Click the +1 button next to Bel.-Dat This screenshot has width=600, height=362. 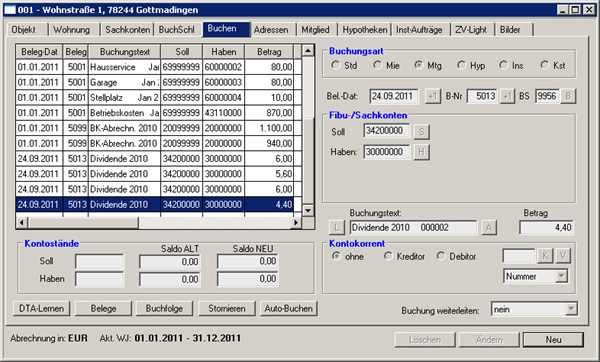coord(432,96)
